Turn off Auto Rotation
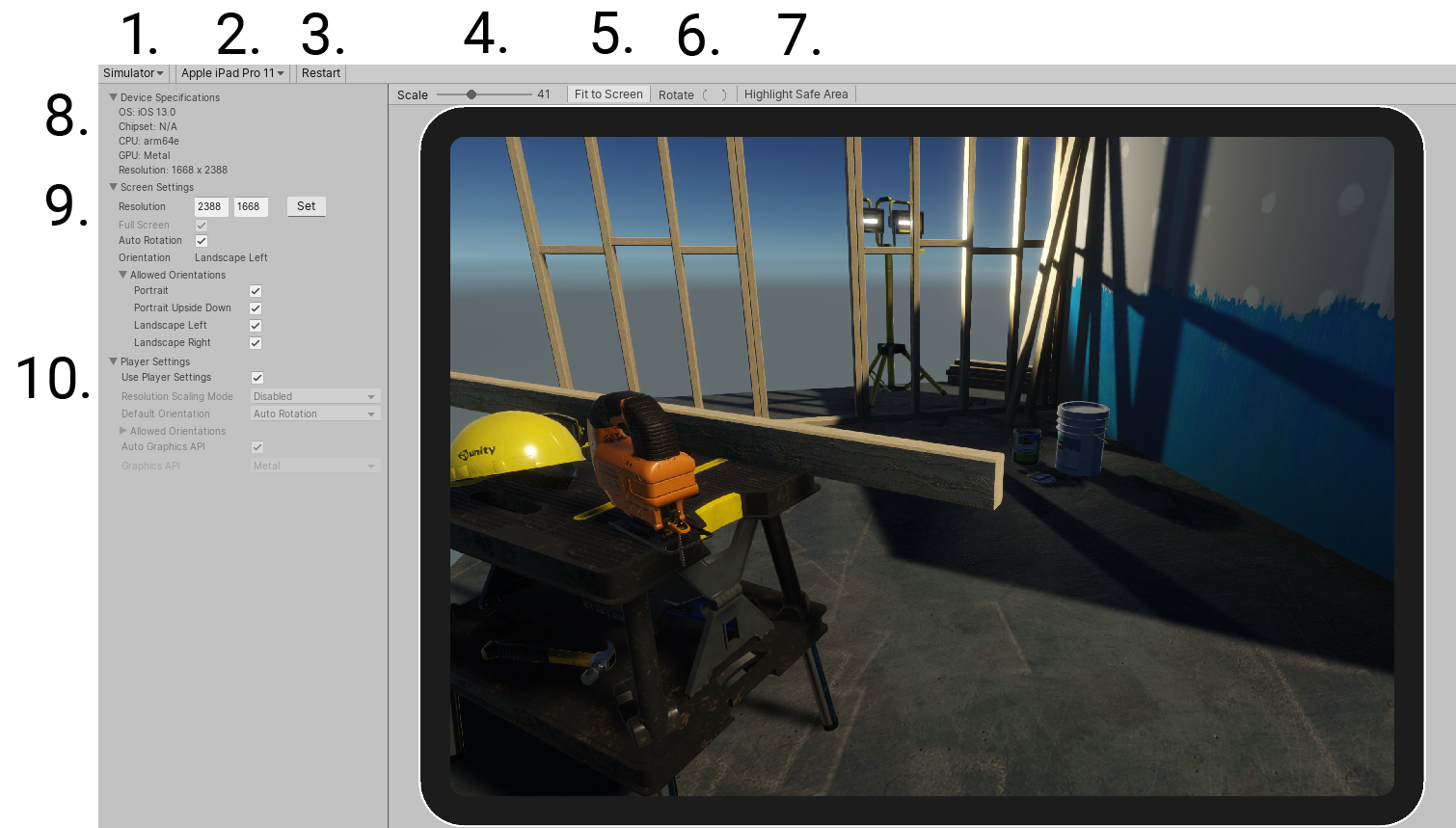This screenshot has width=1456, height=828. [201, 240]
